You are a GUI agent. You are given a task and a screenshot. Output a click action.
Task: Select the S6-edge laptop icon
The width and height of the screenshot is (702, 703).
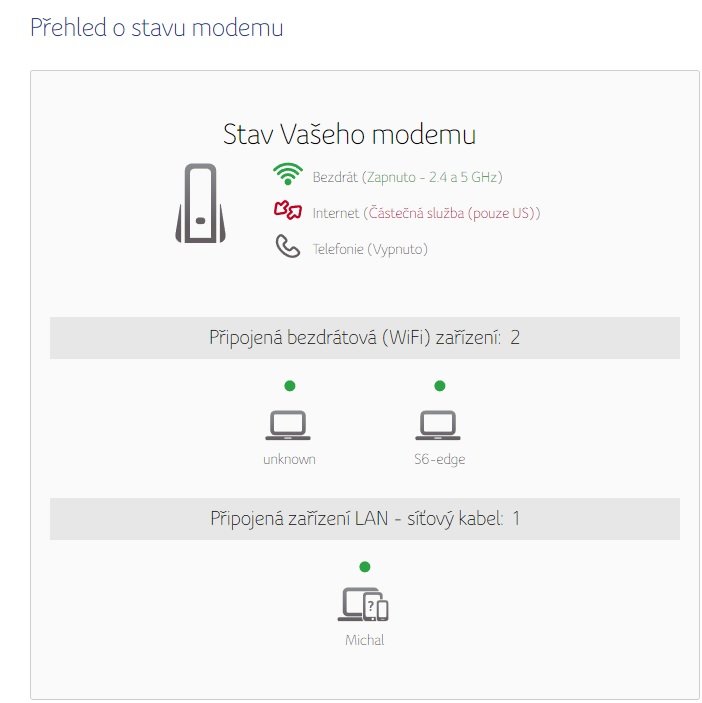438,425
